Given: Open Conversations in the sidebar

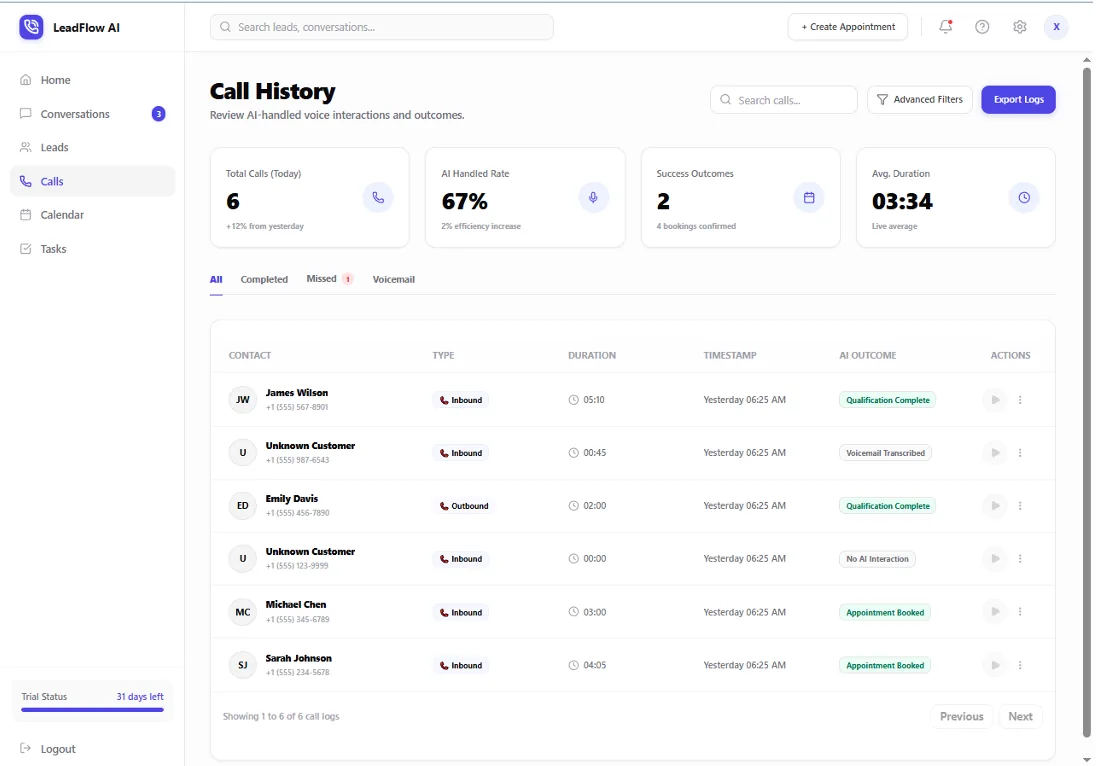Looking at the screenshot, I should click(x=92, y=113).
